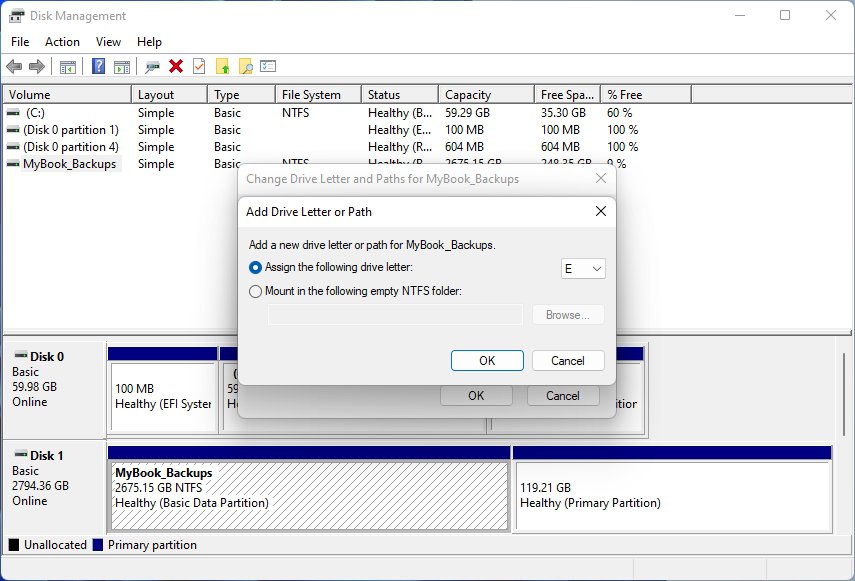The width and height of the screenshot is (855, 581).
Task: Click the blue Primary partition legend swatch
Action: (x=98, y=544)
